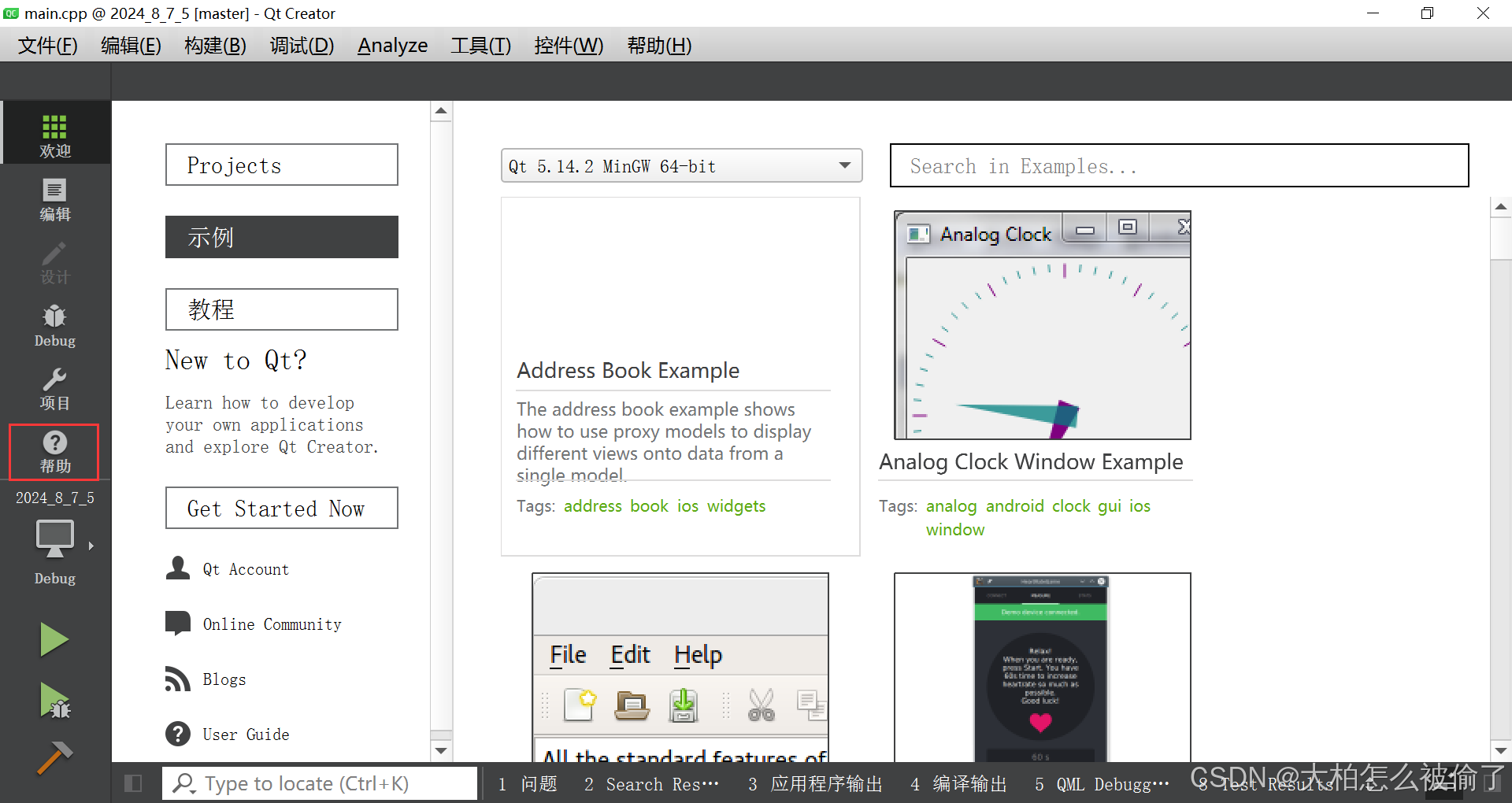1512x803 pixels.
Task: Open the 工具(T) menu
Action: (480, 46)
